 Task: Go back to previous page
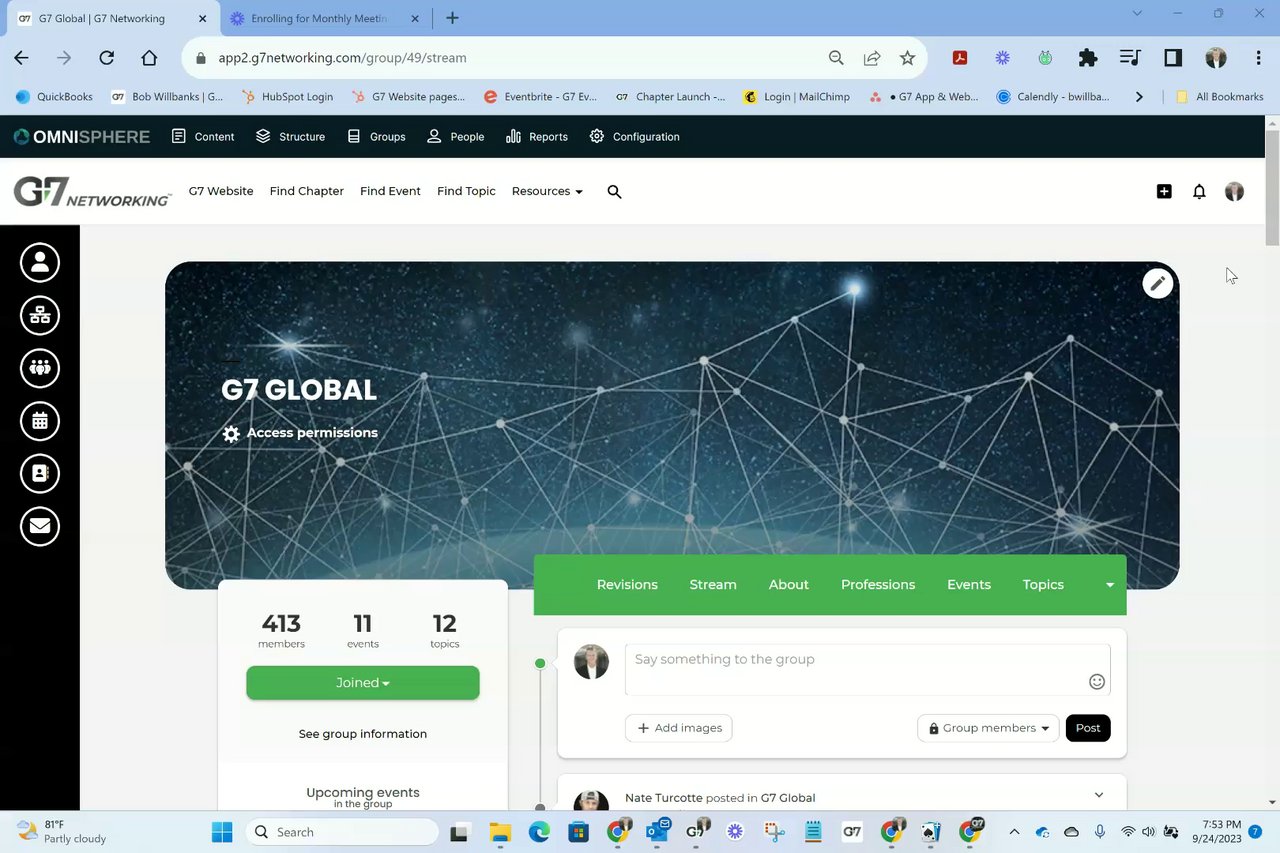(x=21, y=58)
